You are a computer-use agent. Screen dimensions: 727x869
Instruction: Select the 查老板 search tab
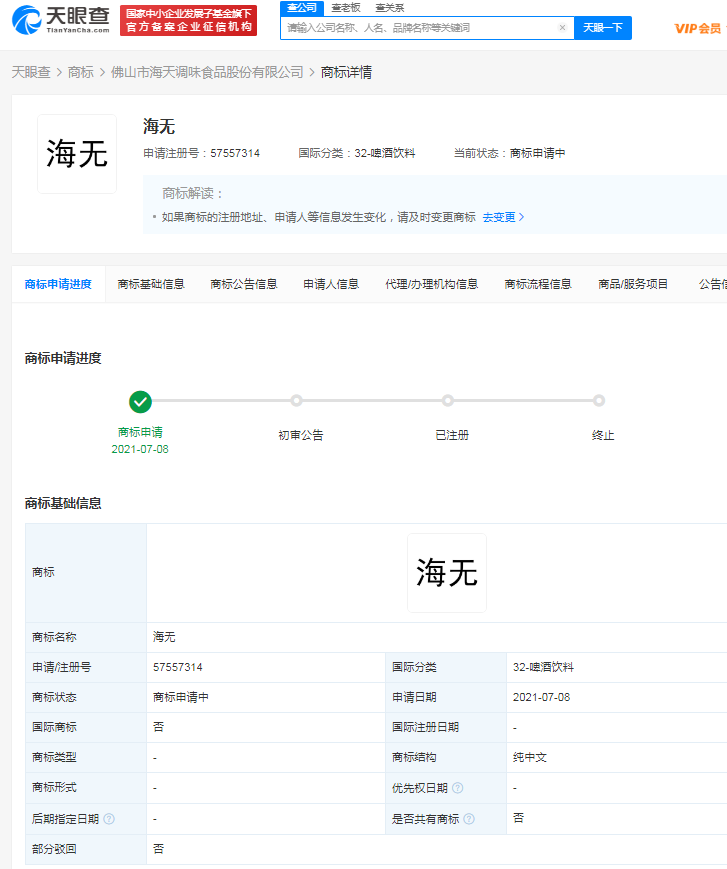click(346, 8)
